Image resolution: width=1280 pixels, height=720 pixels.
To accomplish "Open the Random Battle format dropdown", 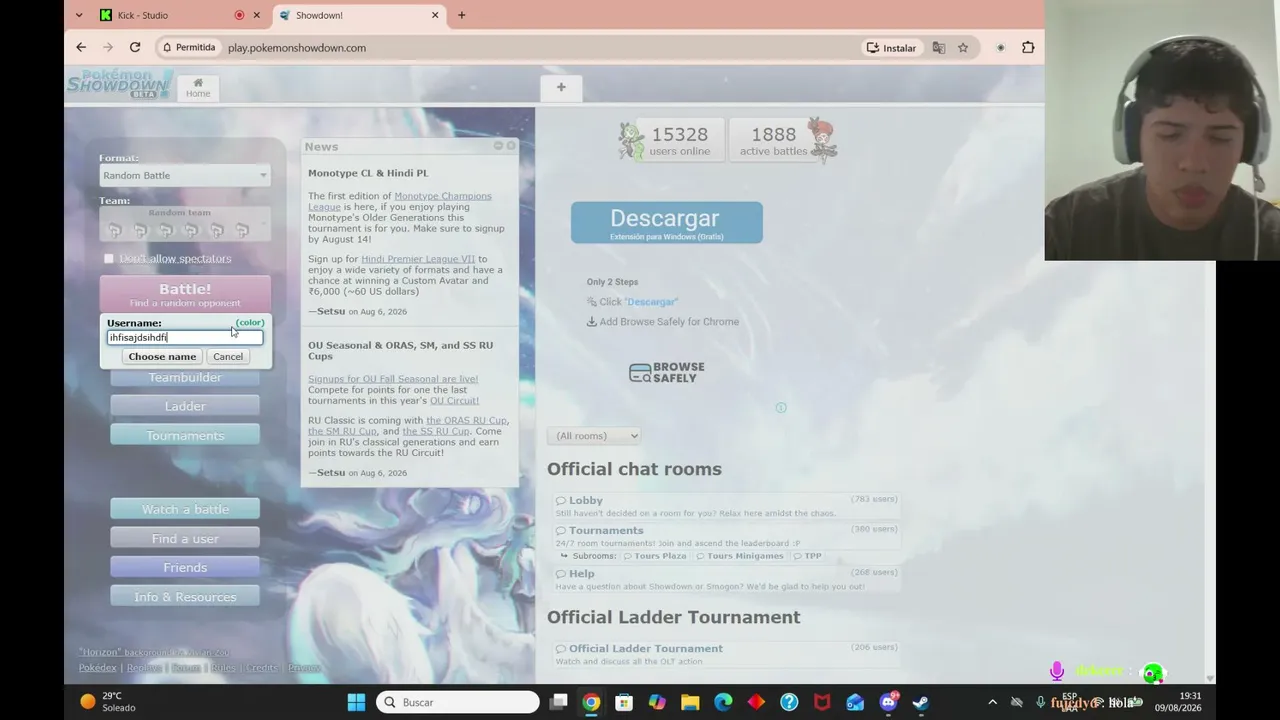I will pyautogui.click(x=185, y=175).
